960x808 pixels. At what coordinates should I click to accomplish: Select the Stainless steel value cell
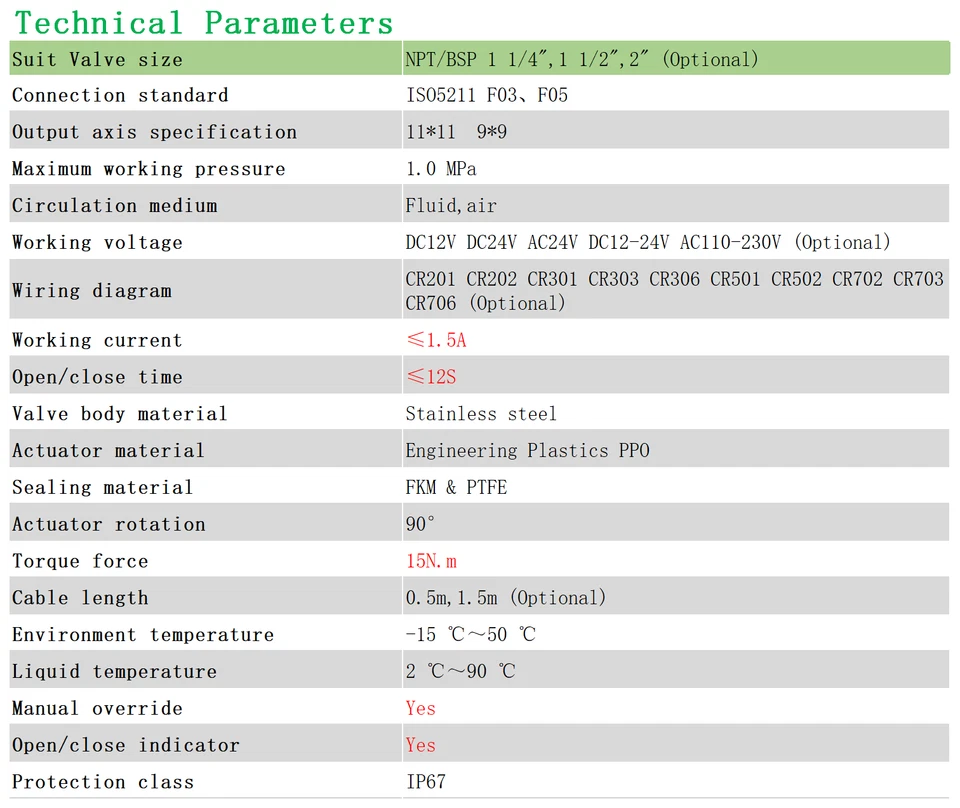(x=481, y=414)
